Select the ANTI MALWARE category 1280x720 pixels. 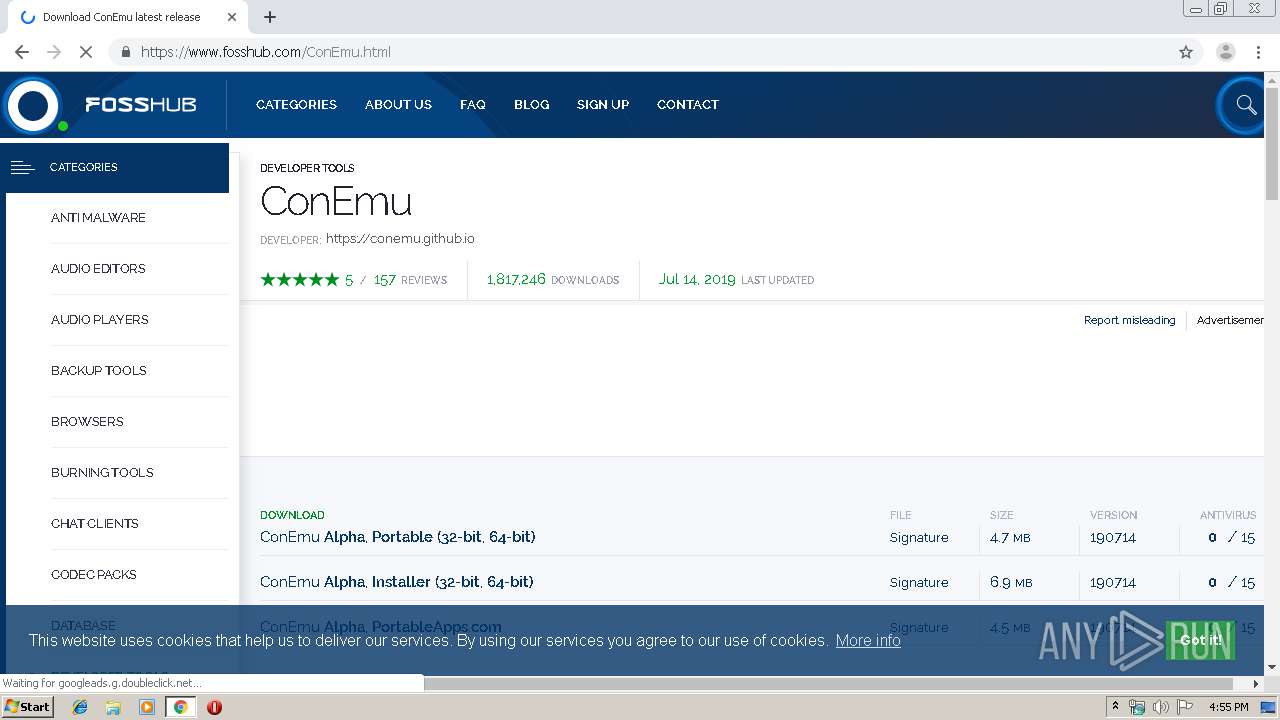[98, 217]
